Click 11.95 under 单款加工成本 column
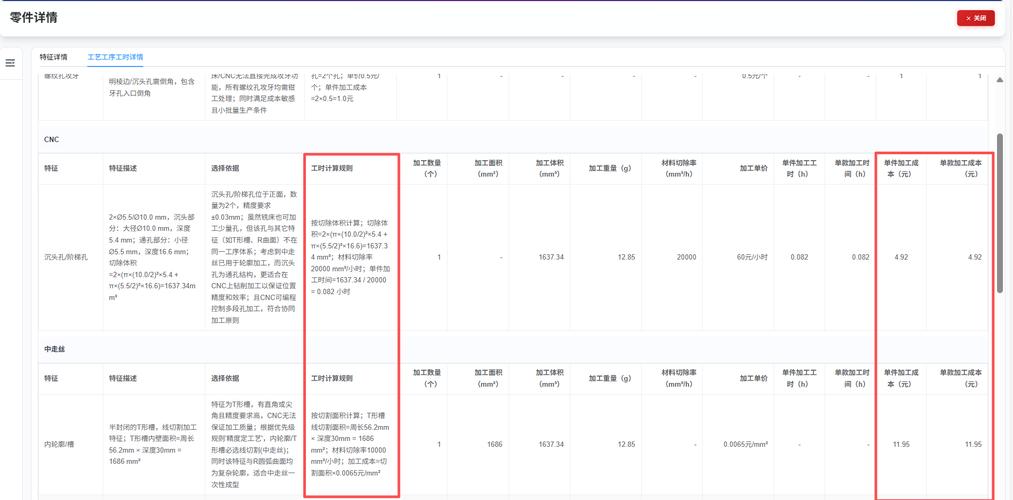This screenshot has width=1013, height=500. [x=974, y=444]
